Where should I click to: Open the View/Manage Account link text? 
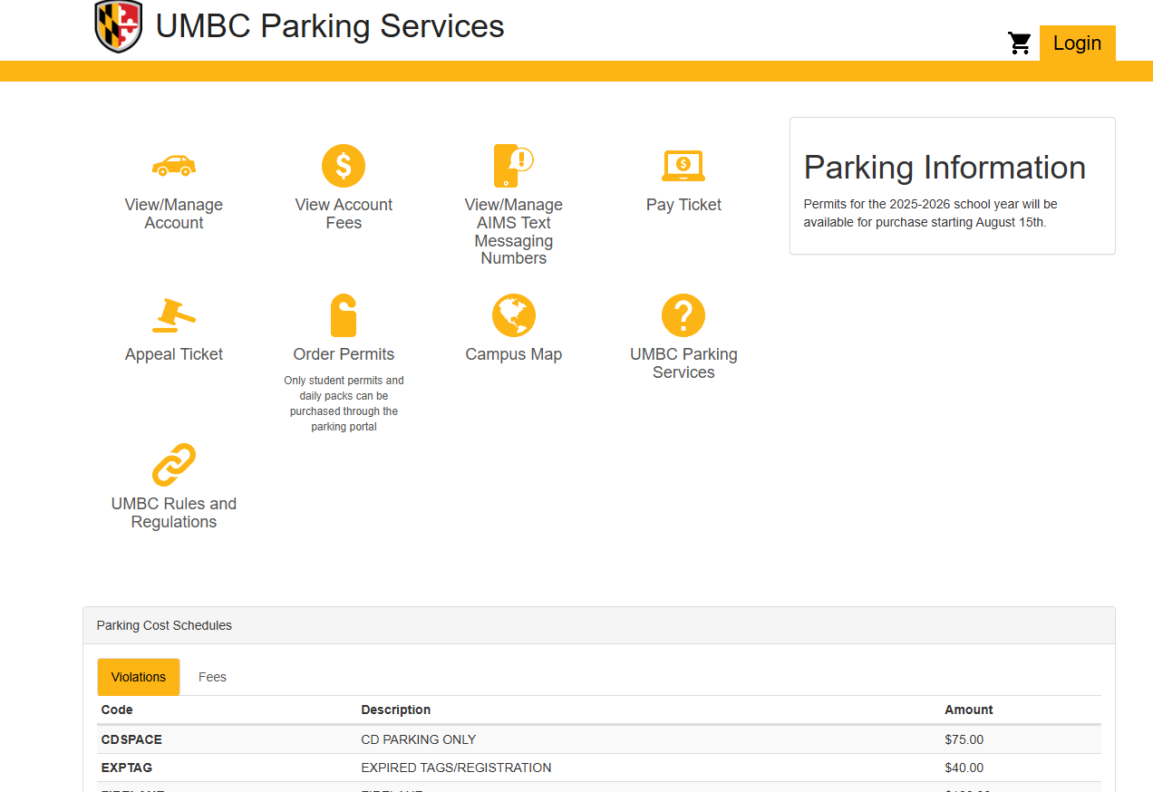click(174, 214)
